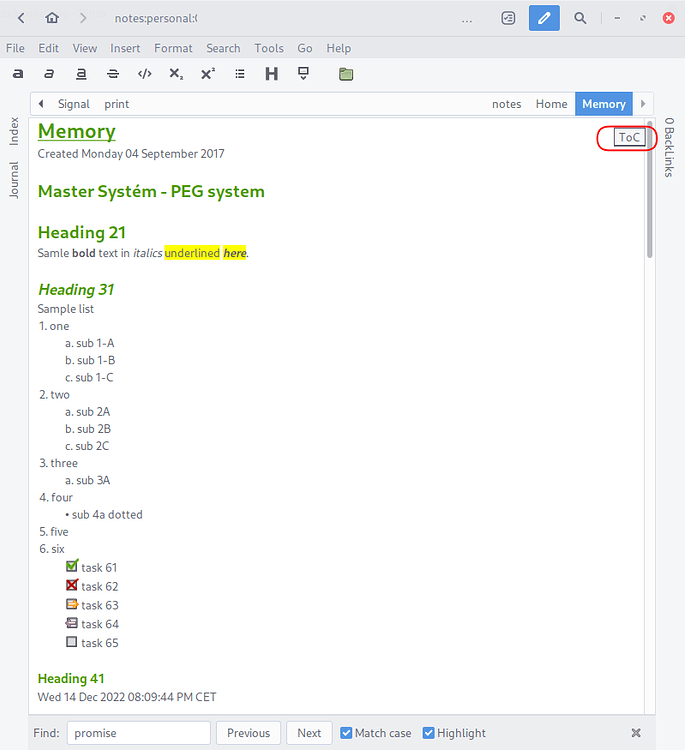This screenshot has width=685, height=750.
Task: Open the Search menu
Action: 223,48
